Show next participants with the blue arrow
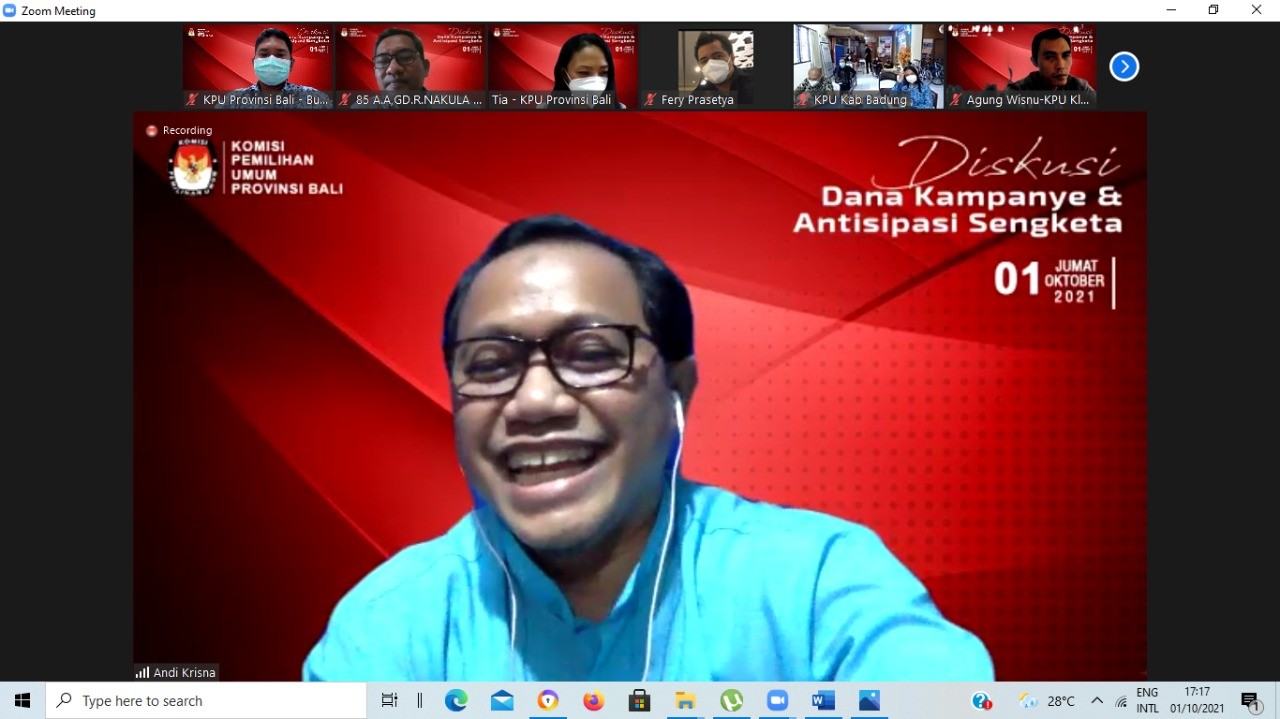 1124,67
